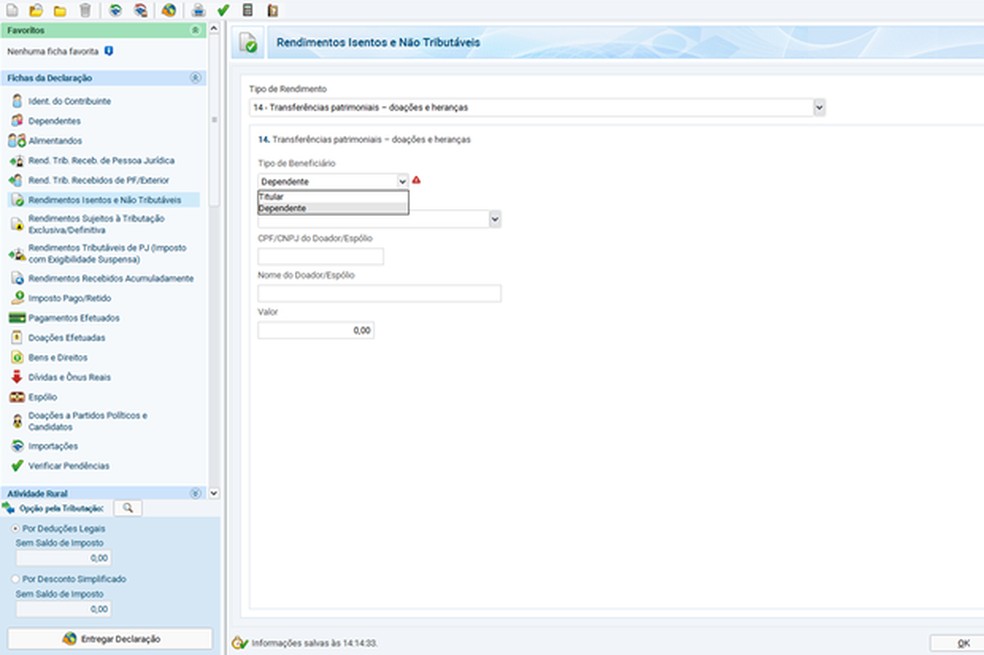Click the red warning icon beside Tipo de Beneficiário
This screenshot has width=984, height=655.
click(x=416, y=180)
